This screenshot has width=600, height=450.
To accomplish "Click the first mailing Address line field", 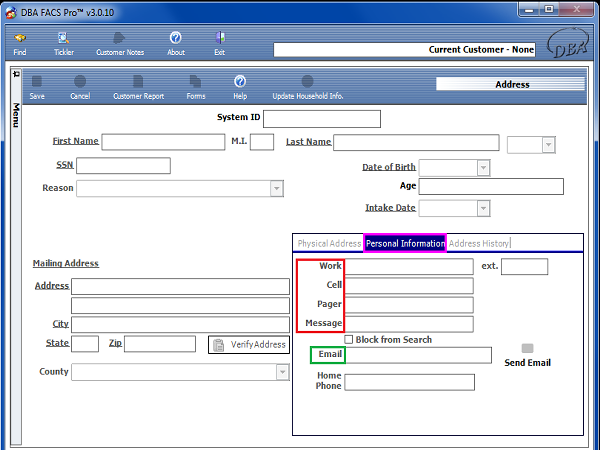I will click(x=180, y=287).
